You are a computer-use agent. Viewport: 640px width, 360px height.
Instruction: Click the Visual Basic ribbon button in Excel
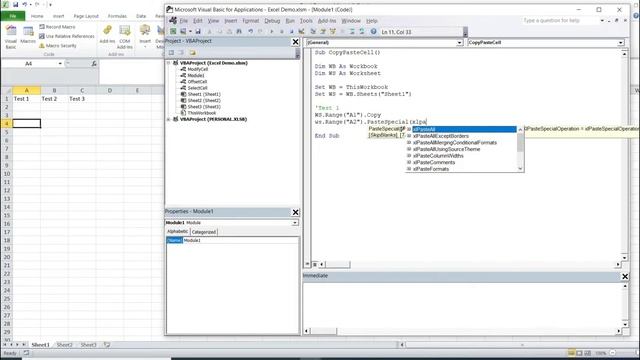[x=11, y=37]
